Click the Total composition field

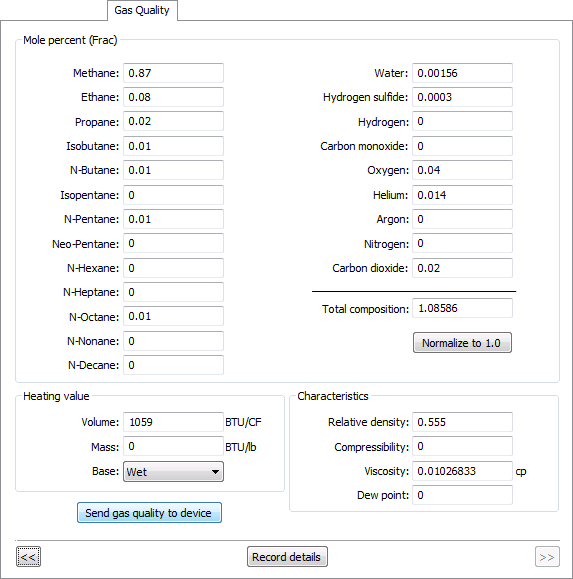462,308
